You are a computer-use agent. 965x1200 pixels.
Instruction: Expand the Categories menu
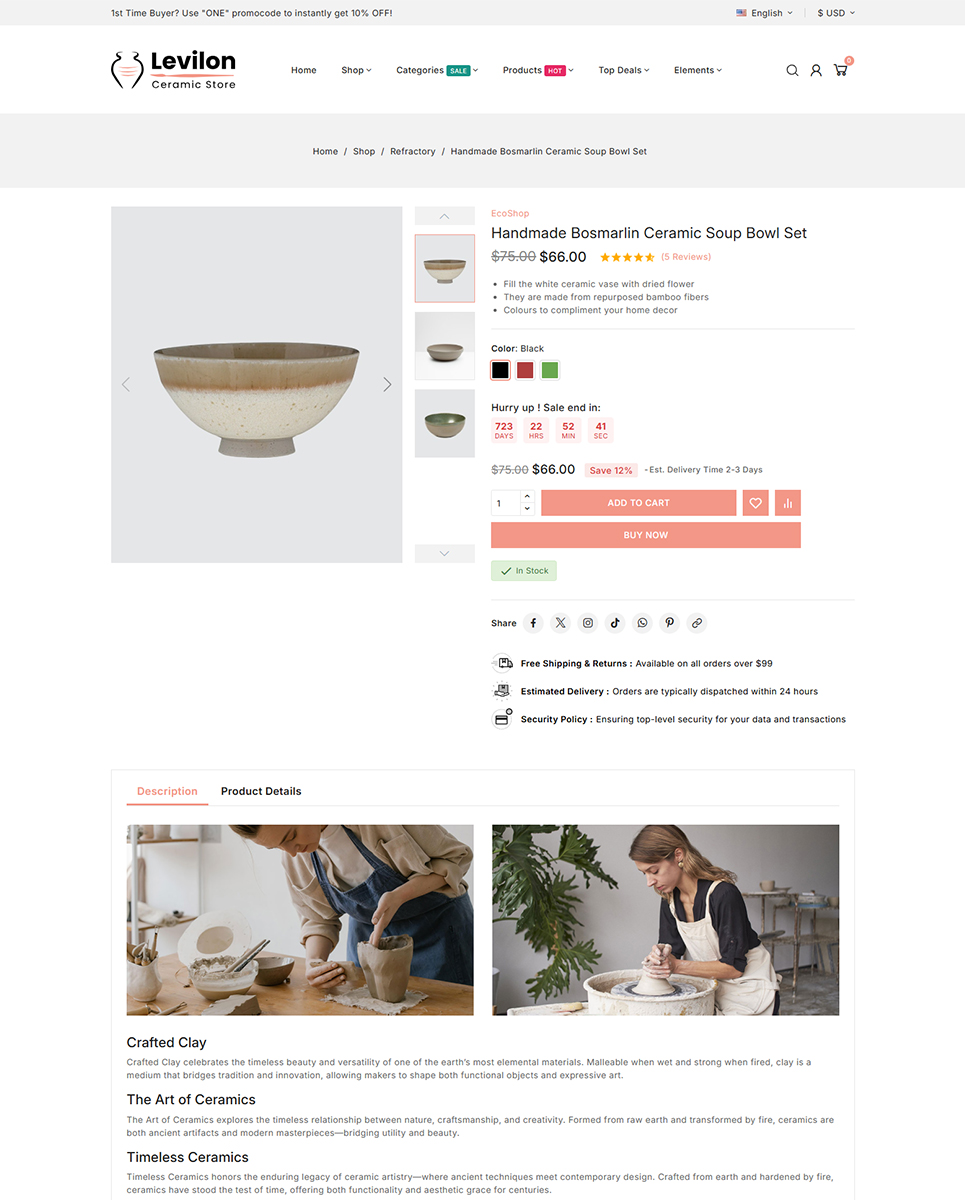[437, 70]
